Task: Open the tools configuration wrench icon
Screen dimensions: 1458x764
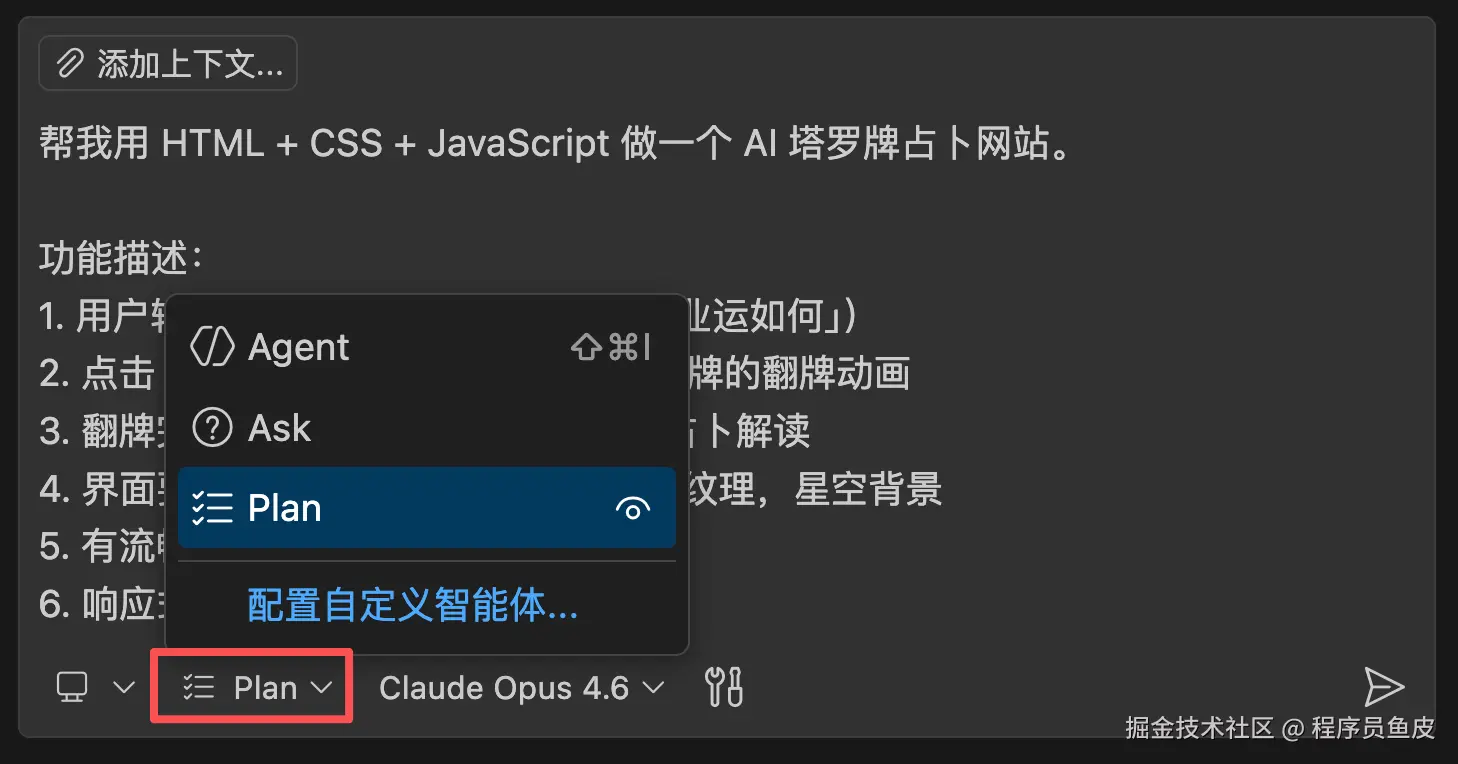Action: pos(723,687)
